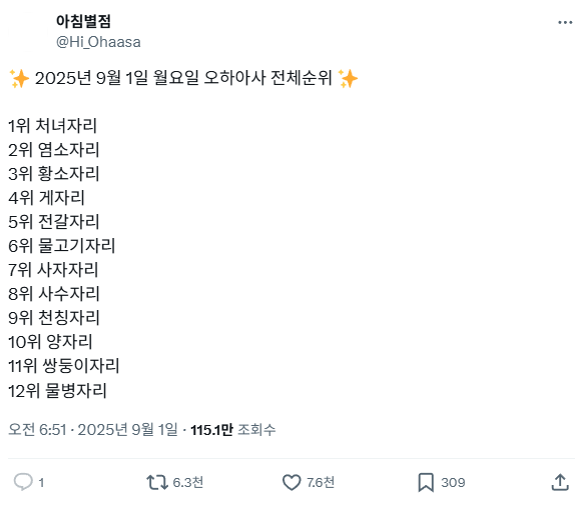Select the 1위 처녀자리 line

pyautogui.click(x=53, y=126)
